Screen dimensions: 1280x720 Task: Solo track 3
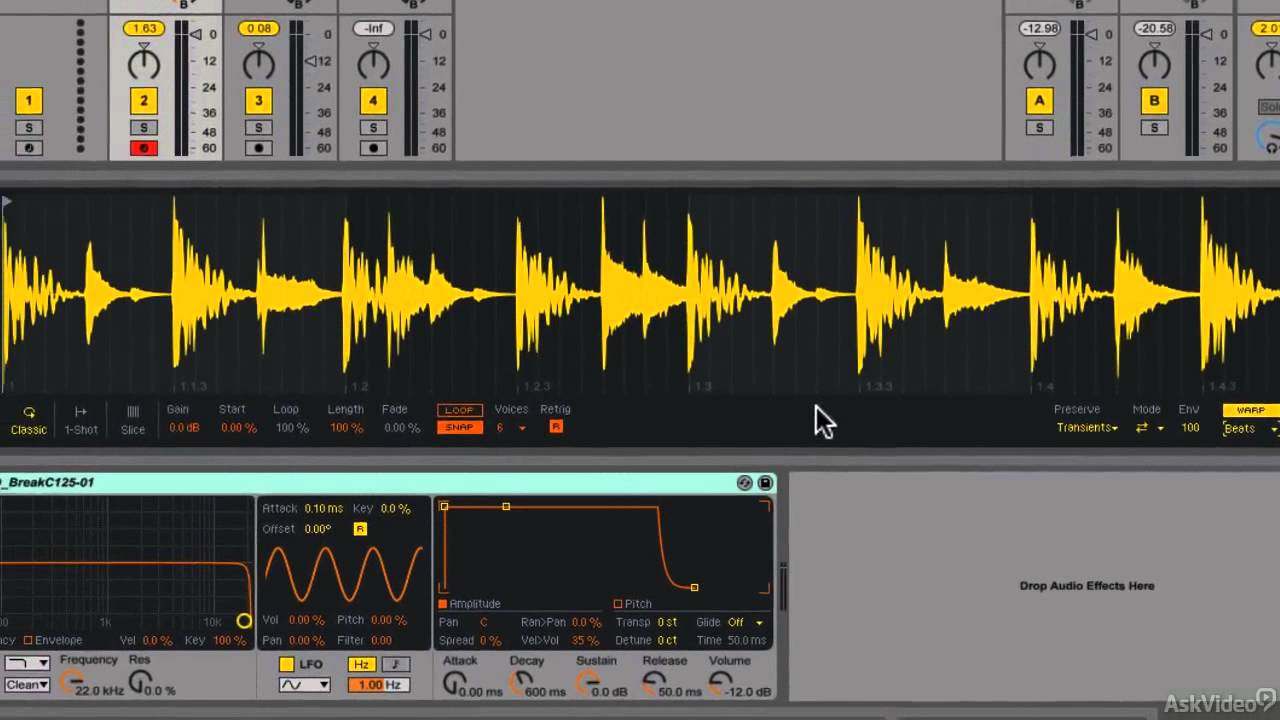[258, 128]
